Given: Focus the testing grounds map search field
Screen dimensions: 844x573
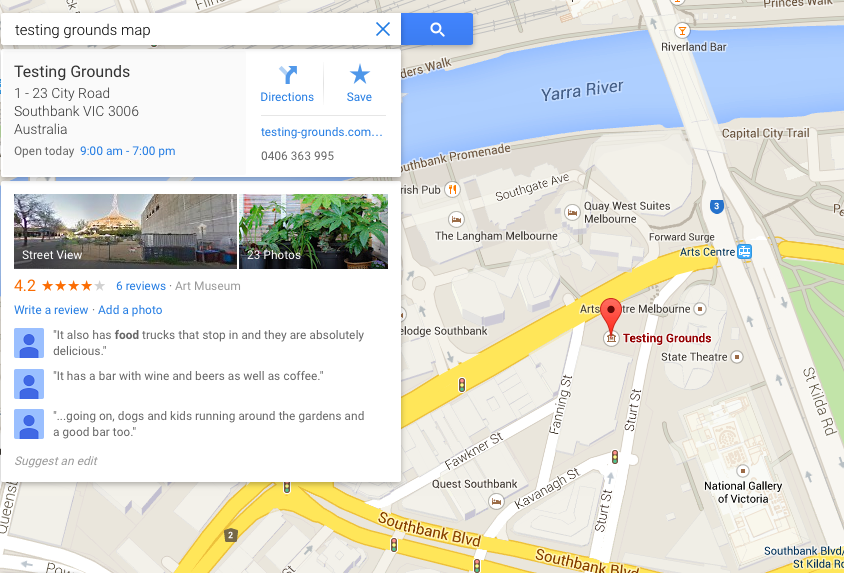Looking at the screenshot, I should click(188, 30).
